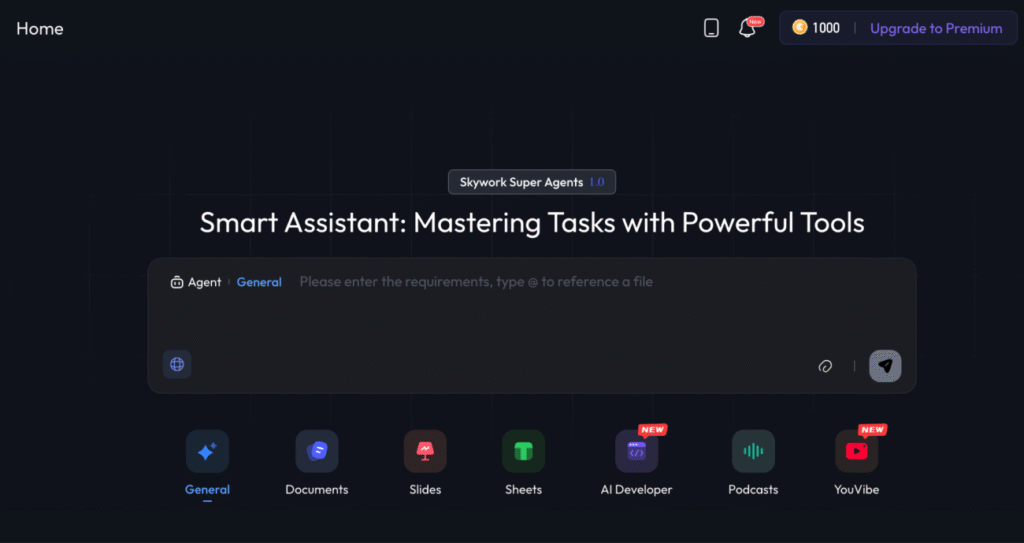Select the Podcasts agent icon
Image resolution: width=1024 pixels, height=543 pixels.
(x=753, y=452)
